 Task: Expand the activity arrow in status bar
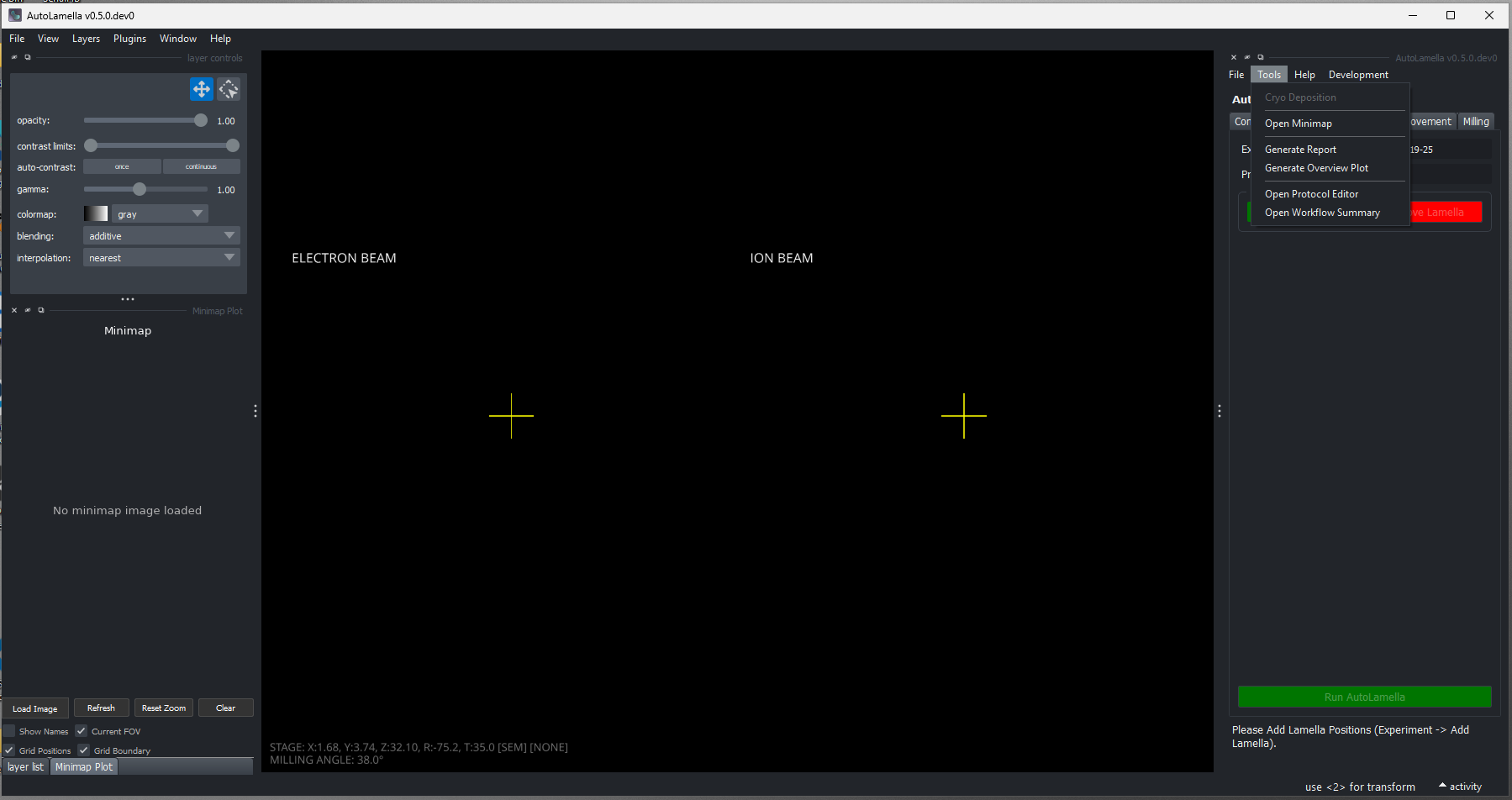[1442, 787]
